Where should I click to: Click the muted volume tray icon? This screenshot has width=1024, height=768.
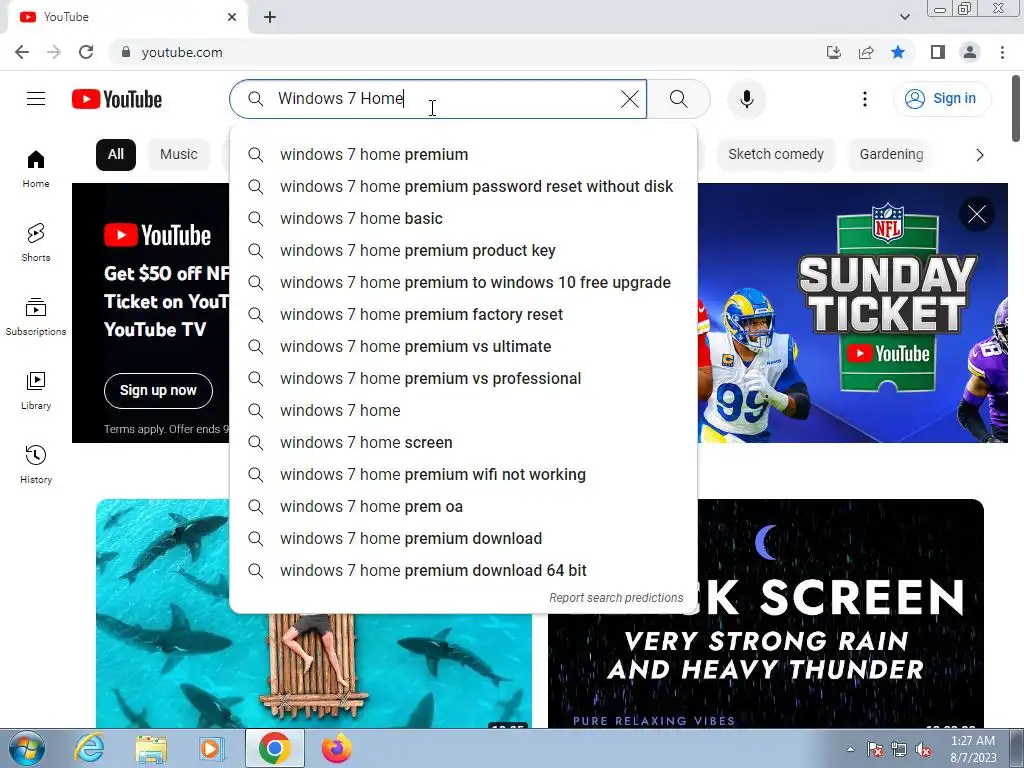923,750
